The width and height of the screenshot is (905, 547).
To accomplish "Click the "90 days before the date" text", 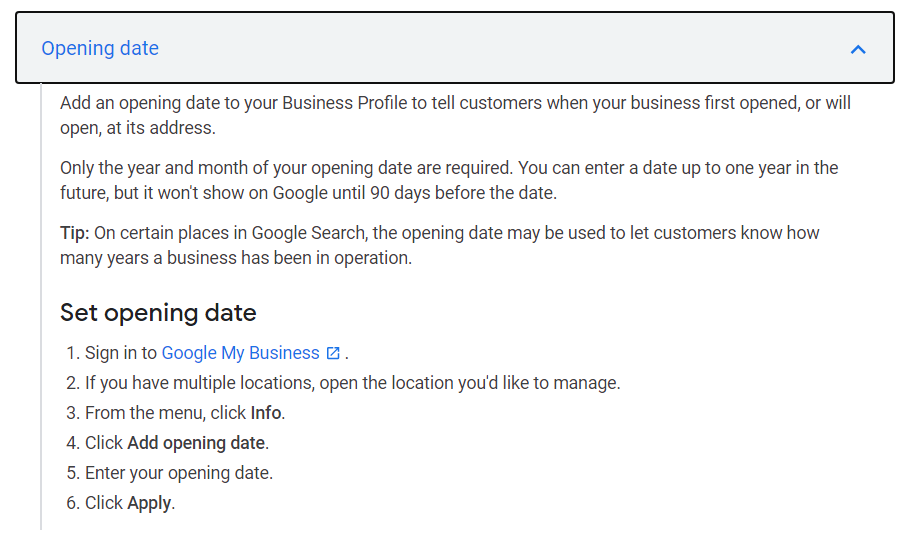I will 463,193.
